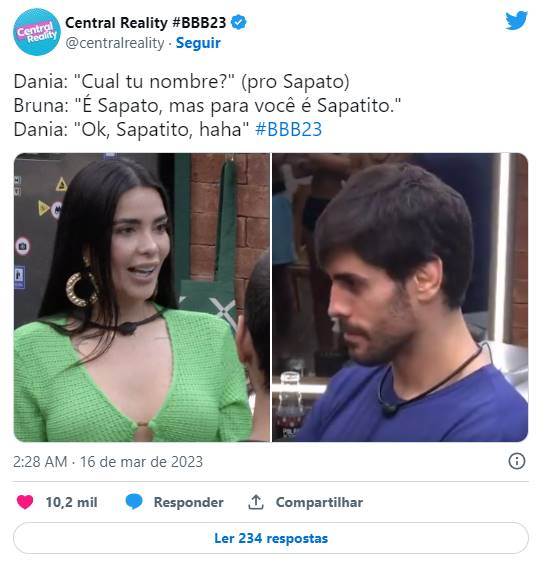The width and height of the screenshot is (543, 563).
Task: Open the right photo of man in blue
Action: [x=400, y=297]
